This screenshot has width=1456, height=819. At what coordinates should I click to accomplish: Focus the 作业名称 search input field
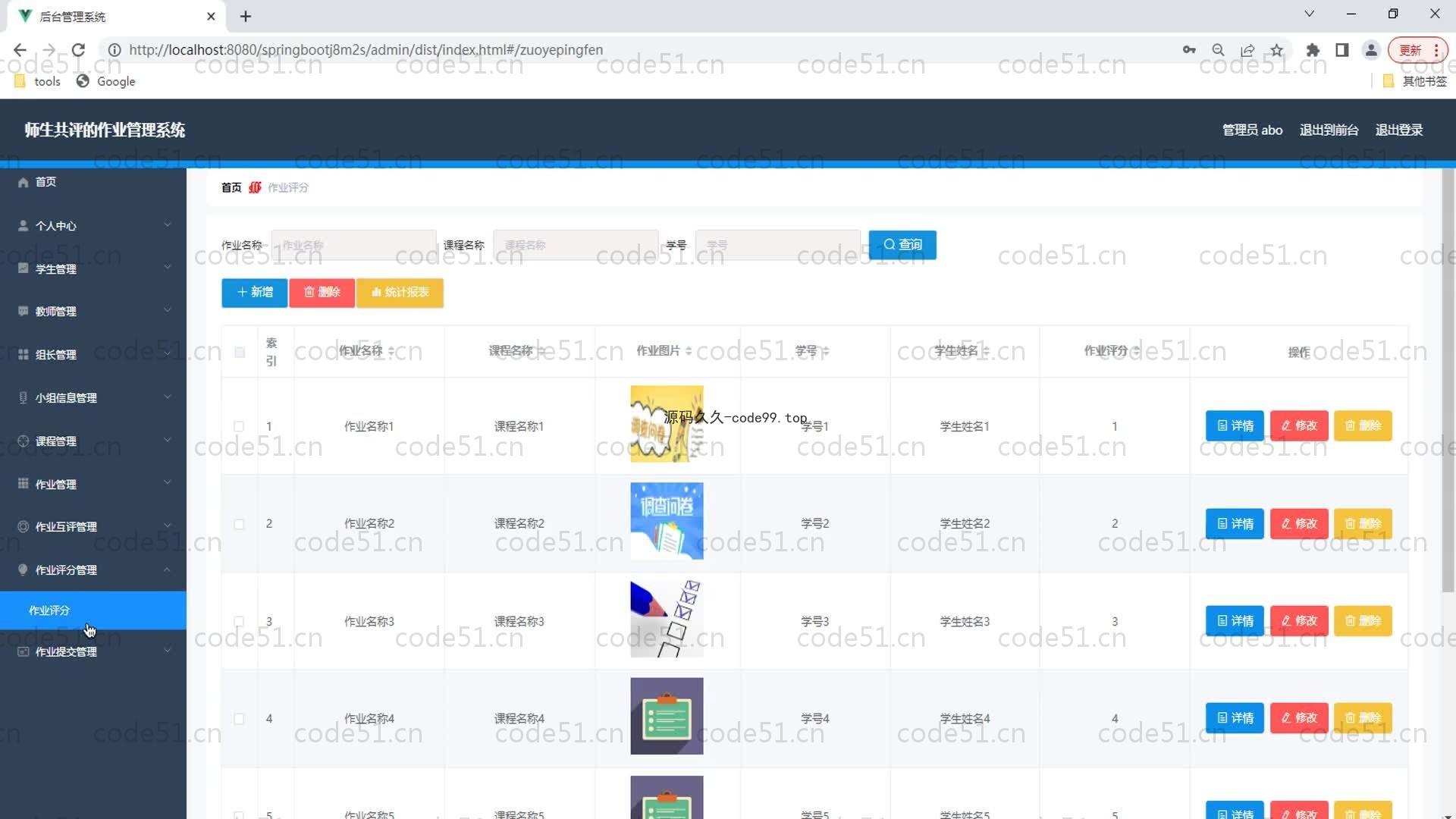pos(353,245)
